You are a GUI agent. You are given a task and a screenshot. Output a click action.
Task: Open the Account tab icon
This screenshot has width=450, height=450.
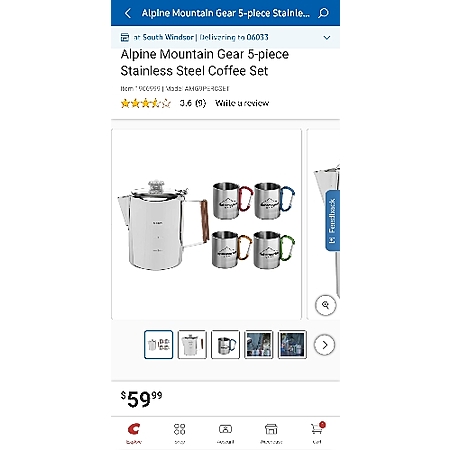click(225, 429)
